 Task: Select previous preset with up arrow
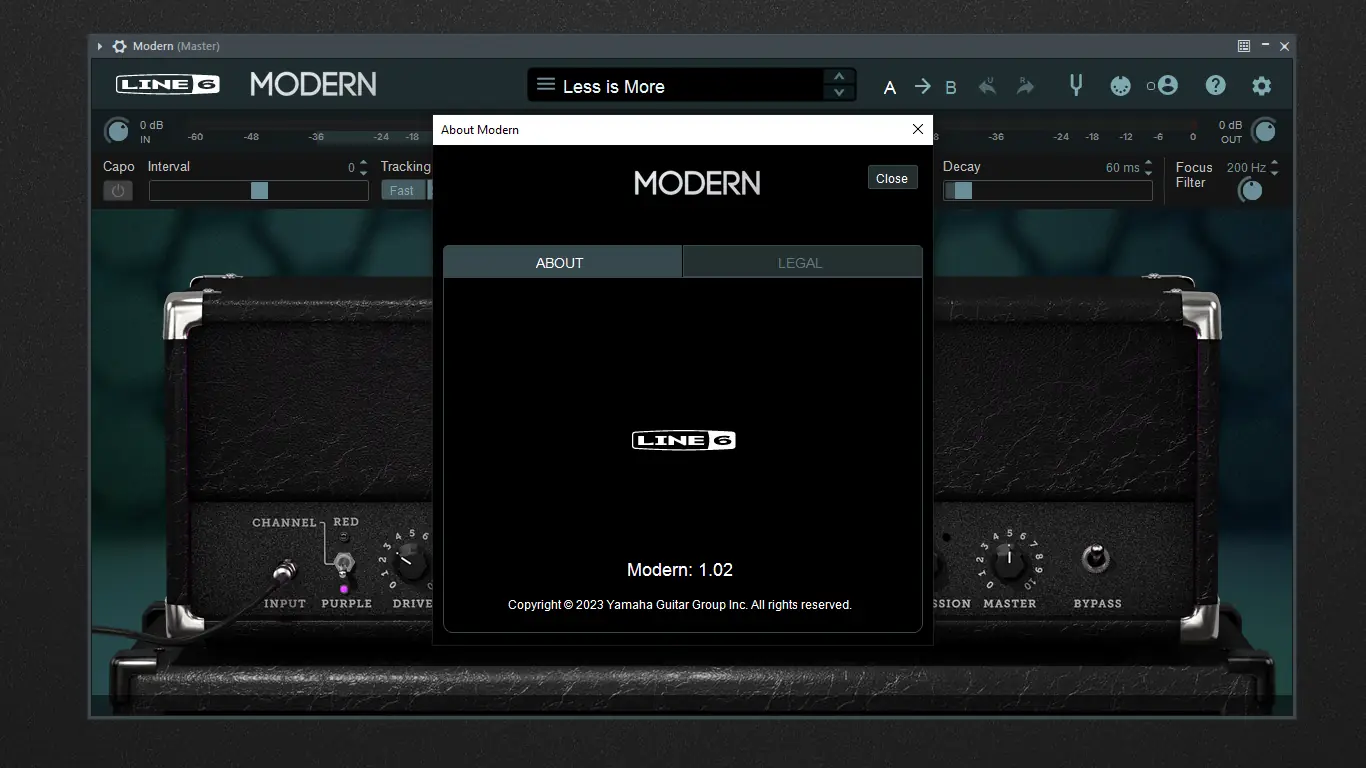[838, 77]
